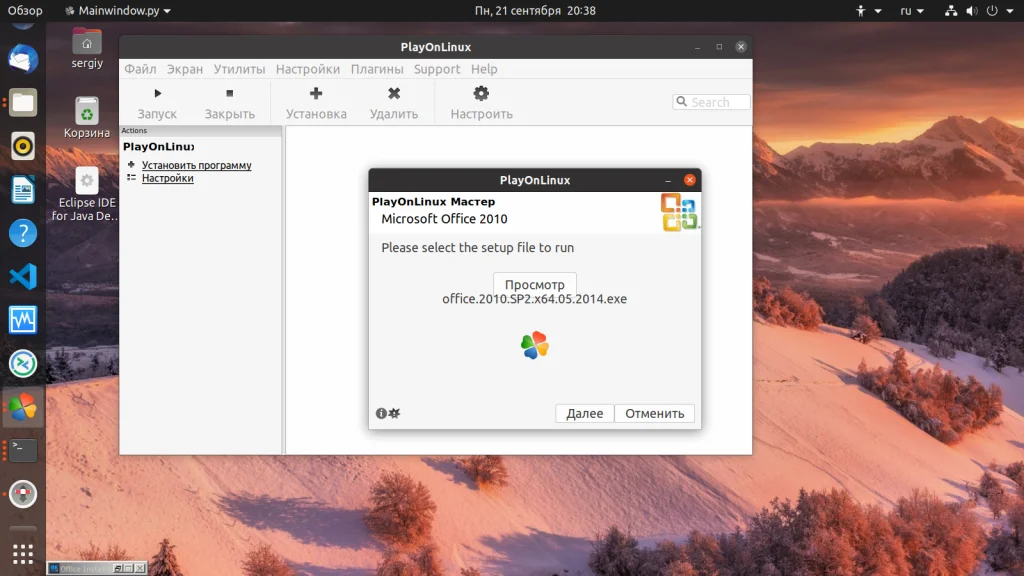Open Установка (Install) from the toolbar
This screenshot has width=1024, height=576.
tap(316, 103)
